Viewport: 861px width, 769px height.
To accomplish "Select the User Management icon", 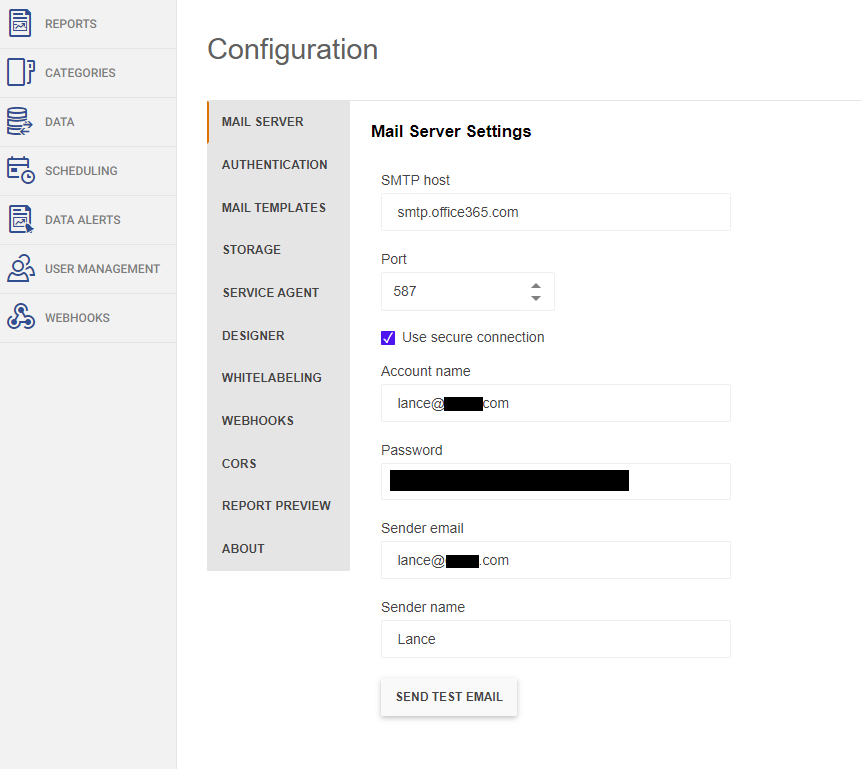I will pyautogui.click(x=20, y=268).
